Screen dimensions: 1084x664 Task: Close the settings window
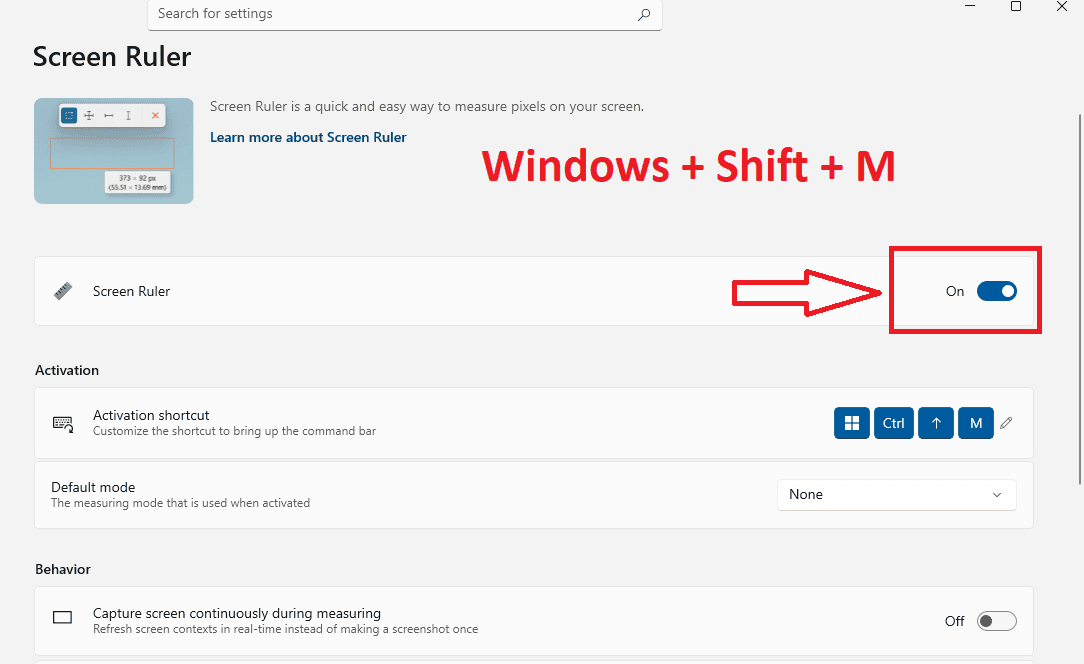pos(1062,6)
